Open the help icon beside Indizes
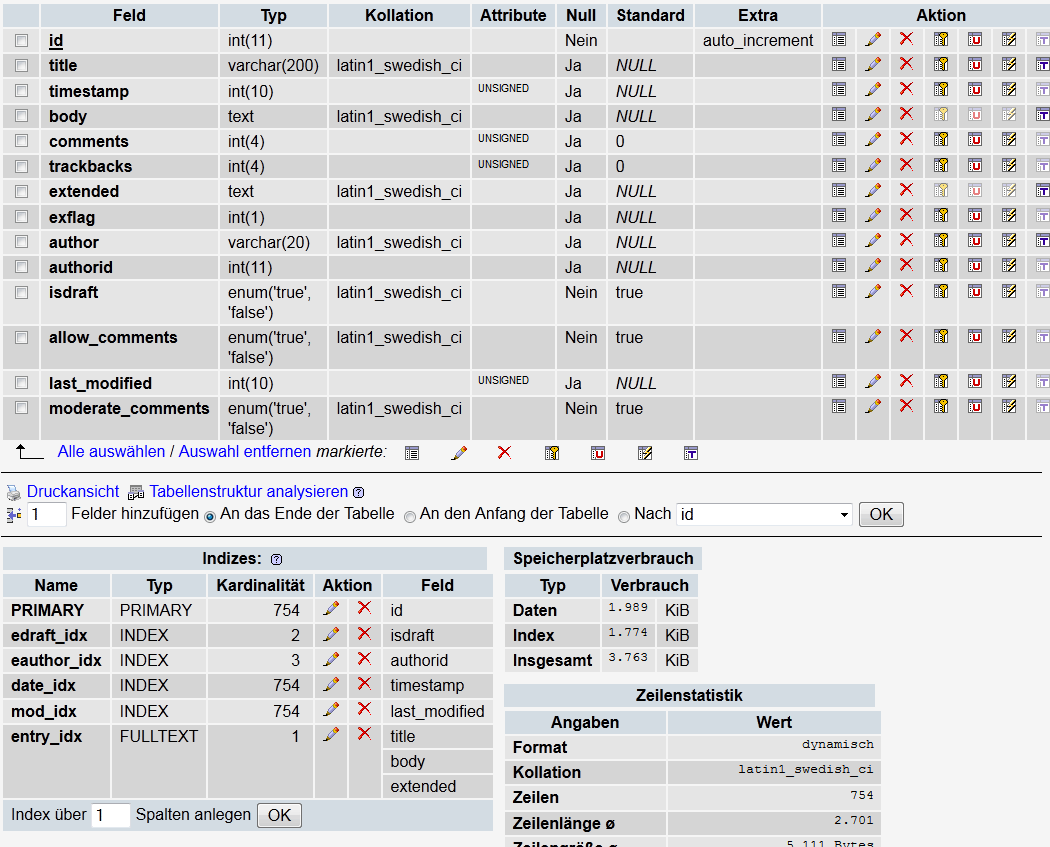Viewport: 1050px width, 847px height. pyautogui.click(x=277, y=559)
